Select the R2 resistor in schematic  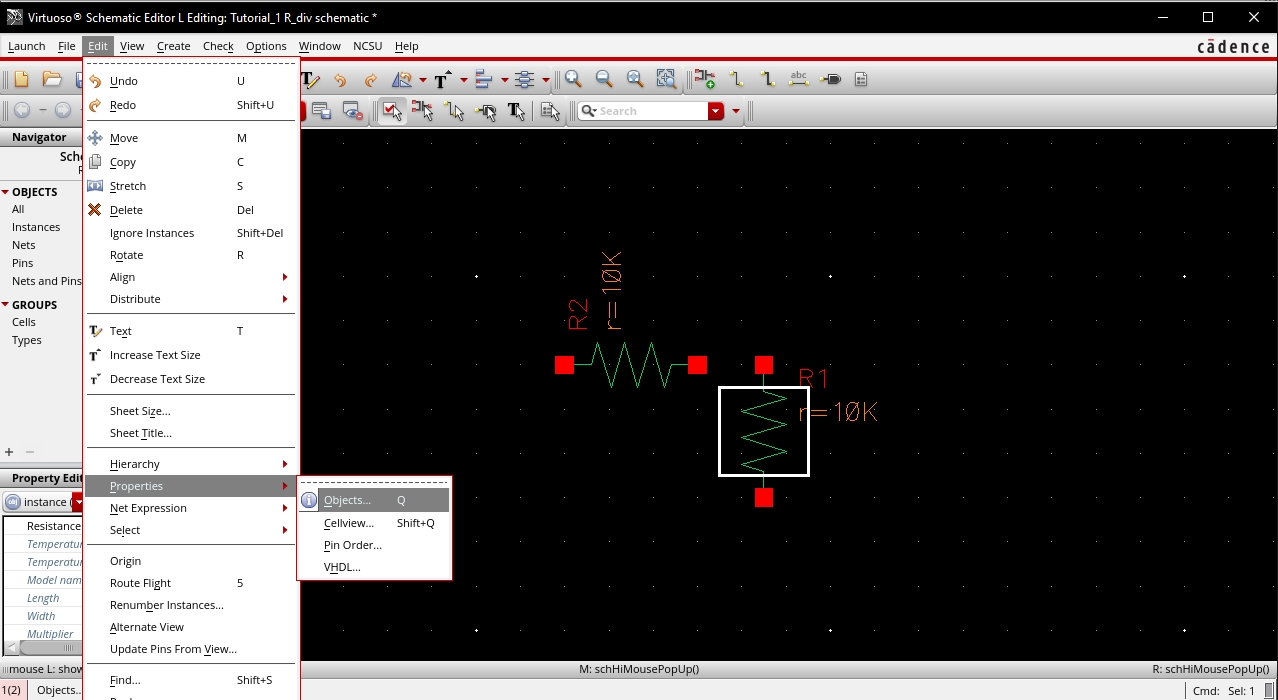coord(631,365)
